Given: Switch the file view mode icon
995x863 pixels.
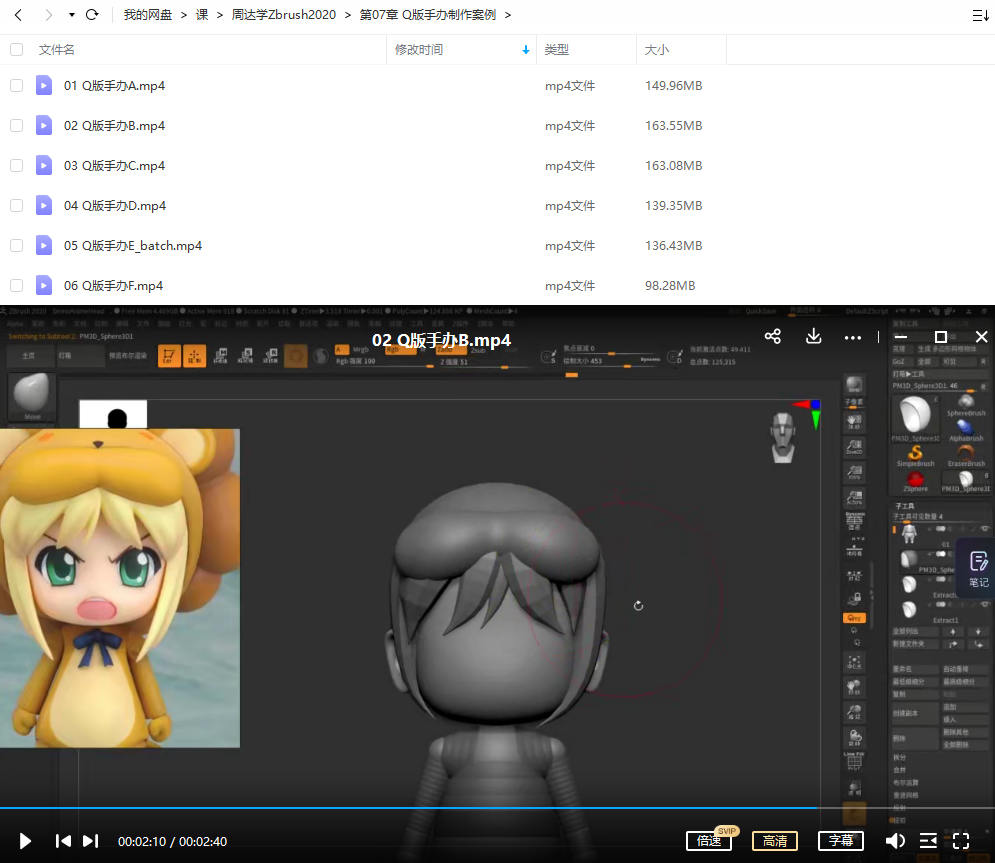Looking at the screenshot, I should 979,15.
